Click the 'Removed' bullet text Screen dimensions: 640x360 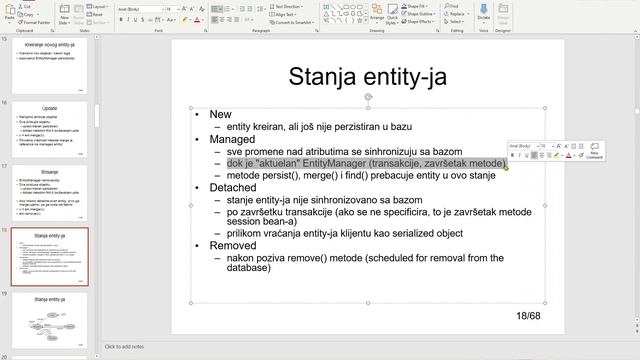coord(233,246)
